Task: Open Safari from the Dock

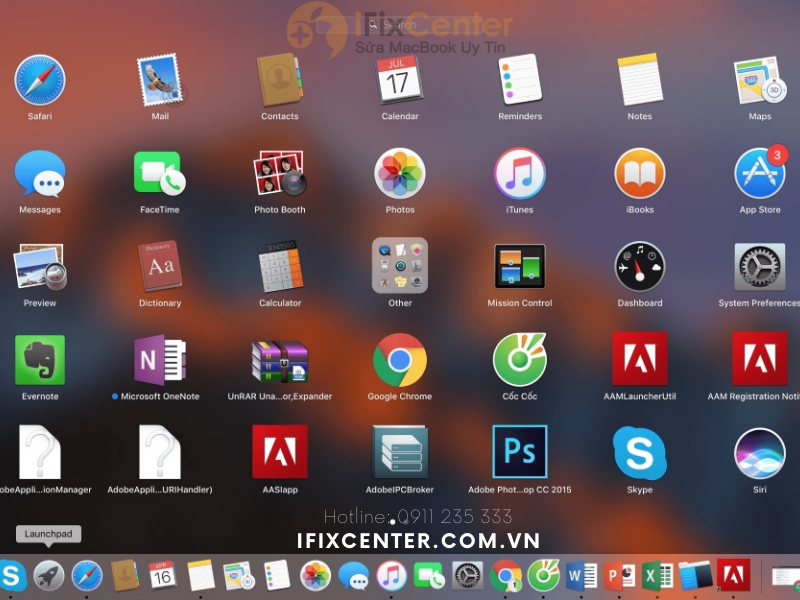Action: [87, 576]
